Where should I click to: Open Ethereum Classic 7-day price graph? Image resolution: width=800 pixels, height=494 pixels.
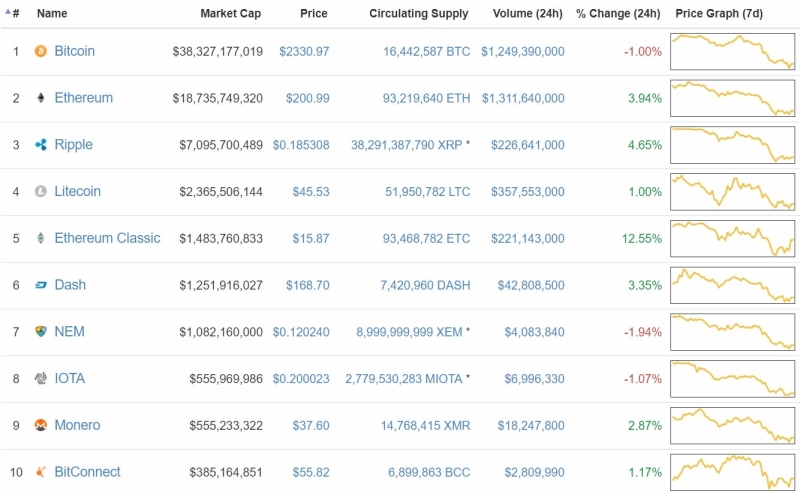point(733,238)
